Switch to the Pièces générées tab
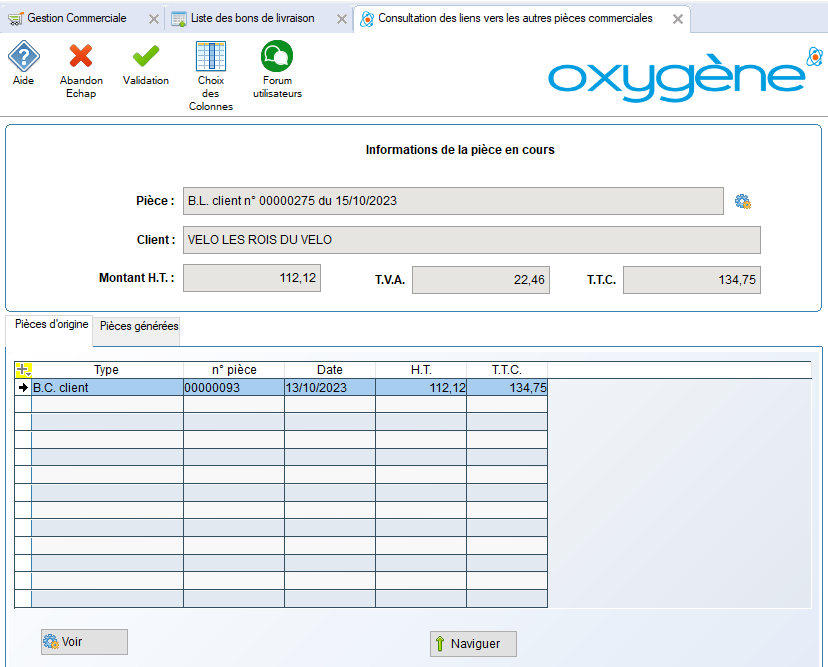828x667 pixels. [x=139, y=326]
